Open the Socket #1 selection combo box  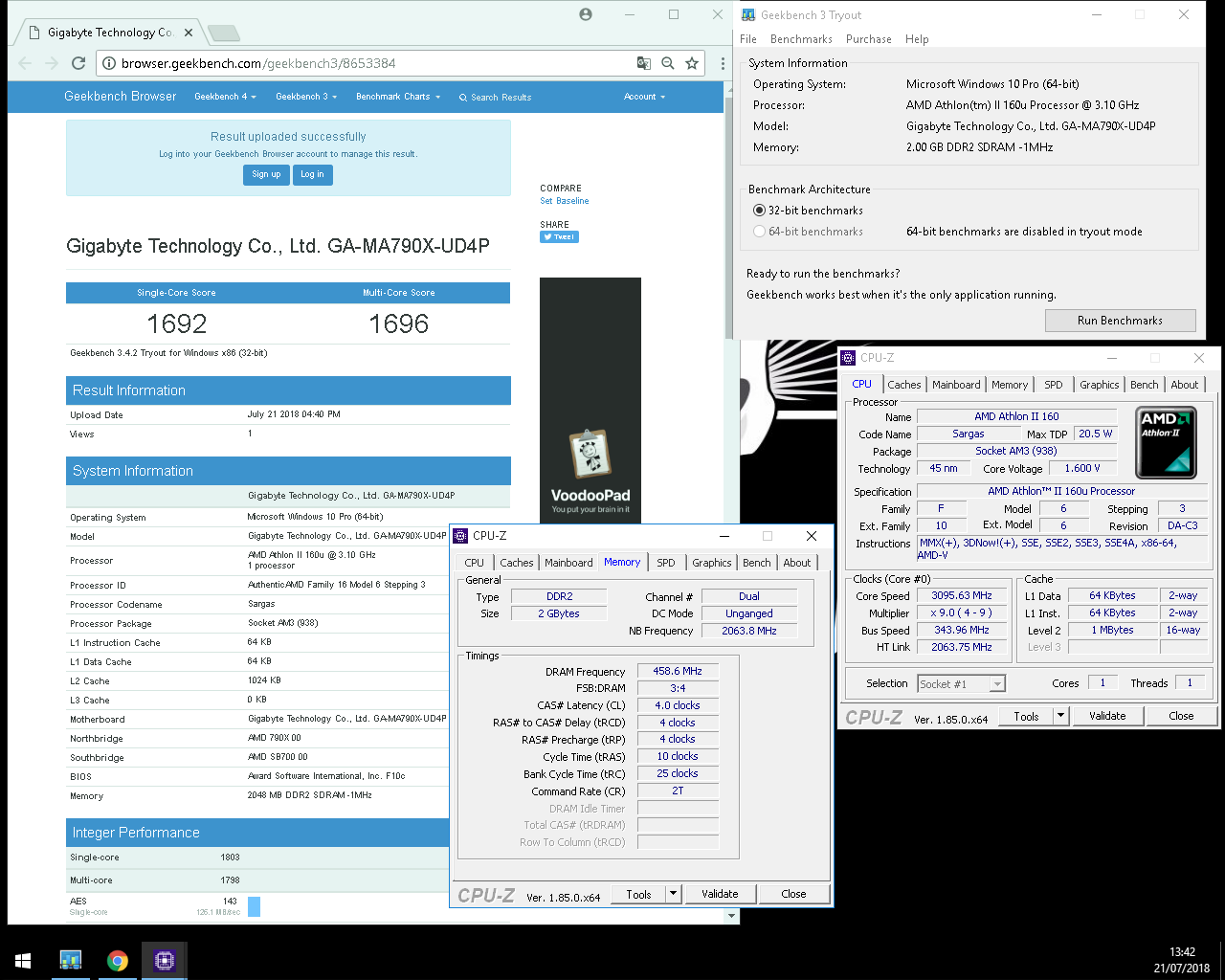(x=961, y=683)
